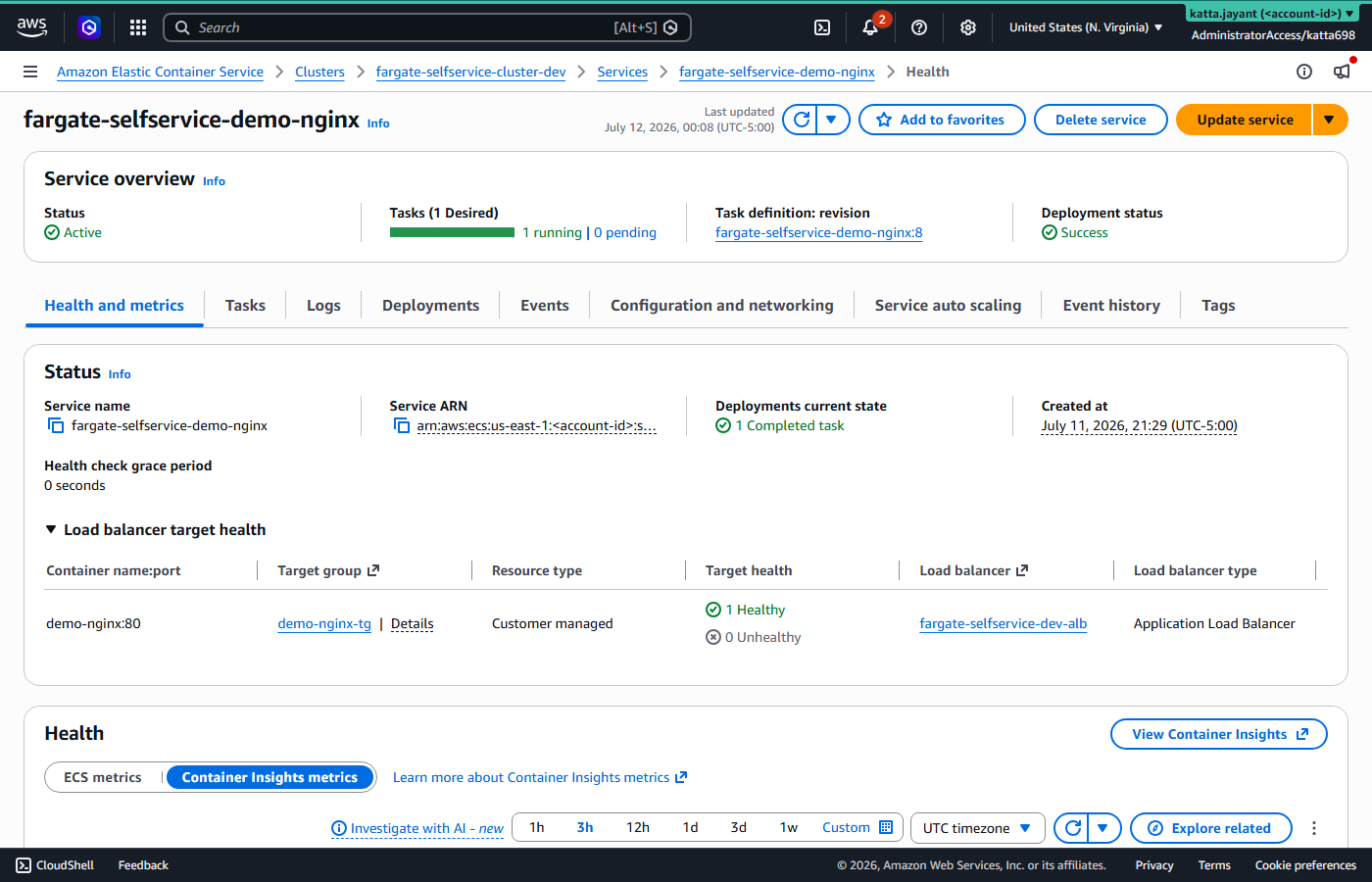Toggle the side navigation hamburger menu

click(30, 72)
